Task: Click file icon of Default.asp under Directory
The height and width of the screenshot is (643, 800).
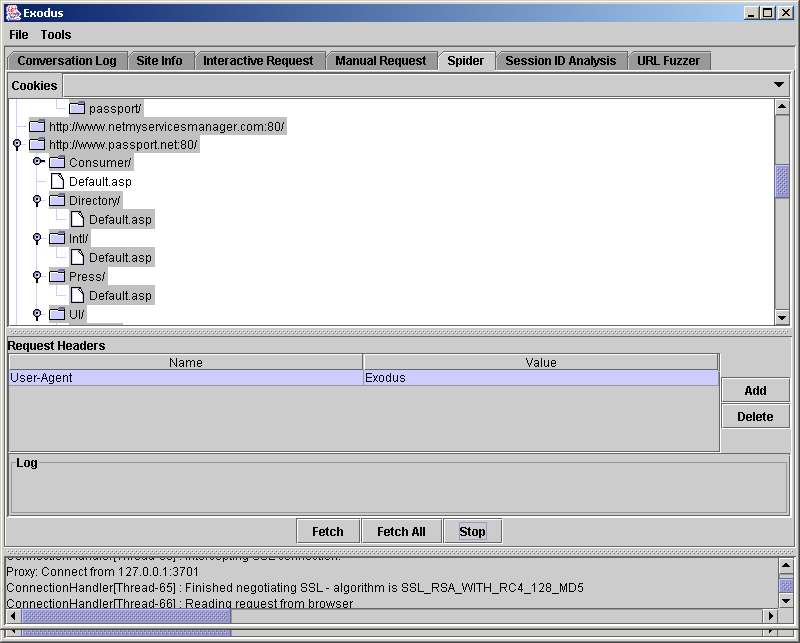Action: (x=77, y=219)
